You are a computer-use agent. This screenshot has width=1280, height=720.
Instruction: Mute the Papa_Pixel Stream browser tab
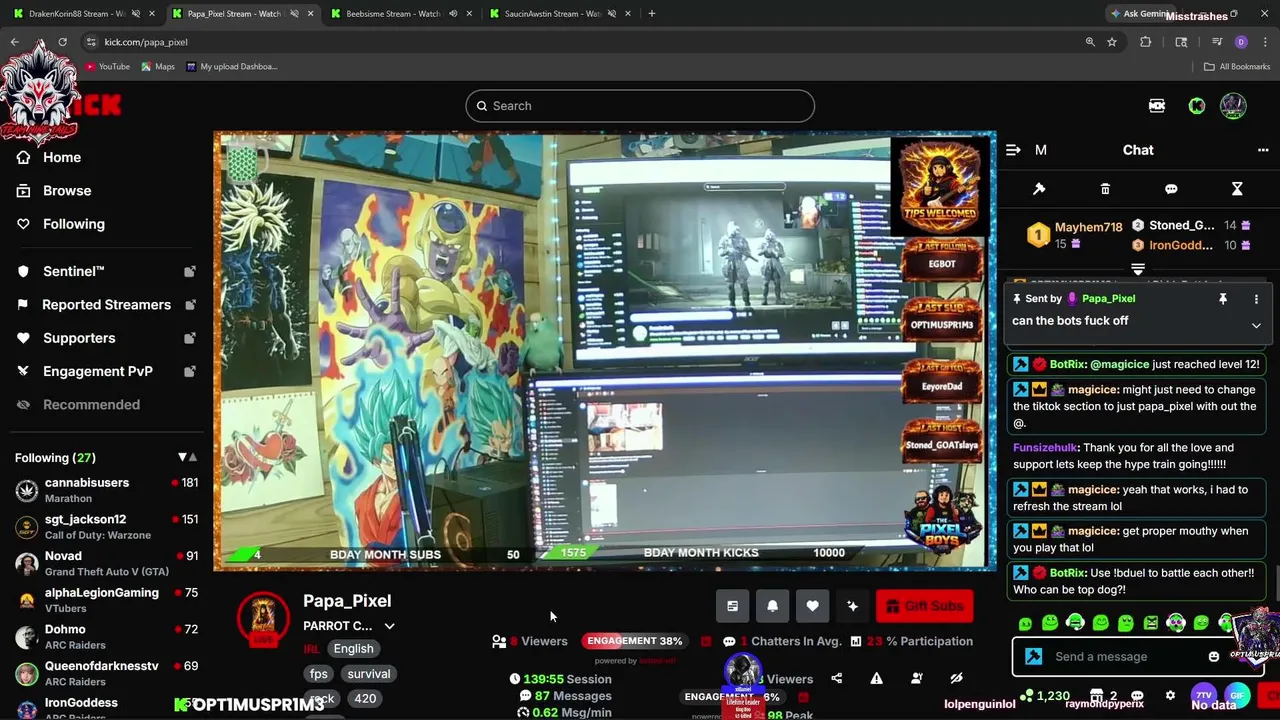(293, 14)
